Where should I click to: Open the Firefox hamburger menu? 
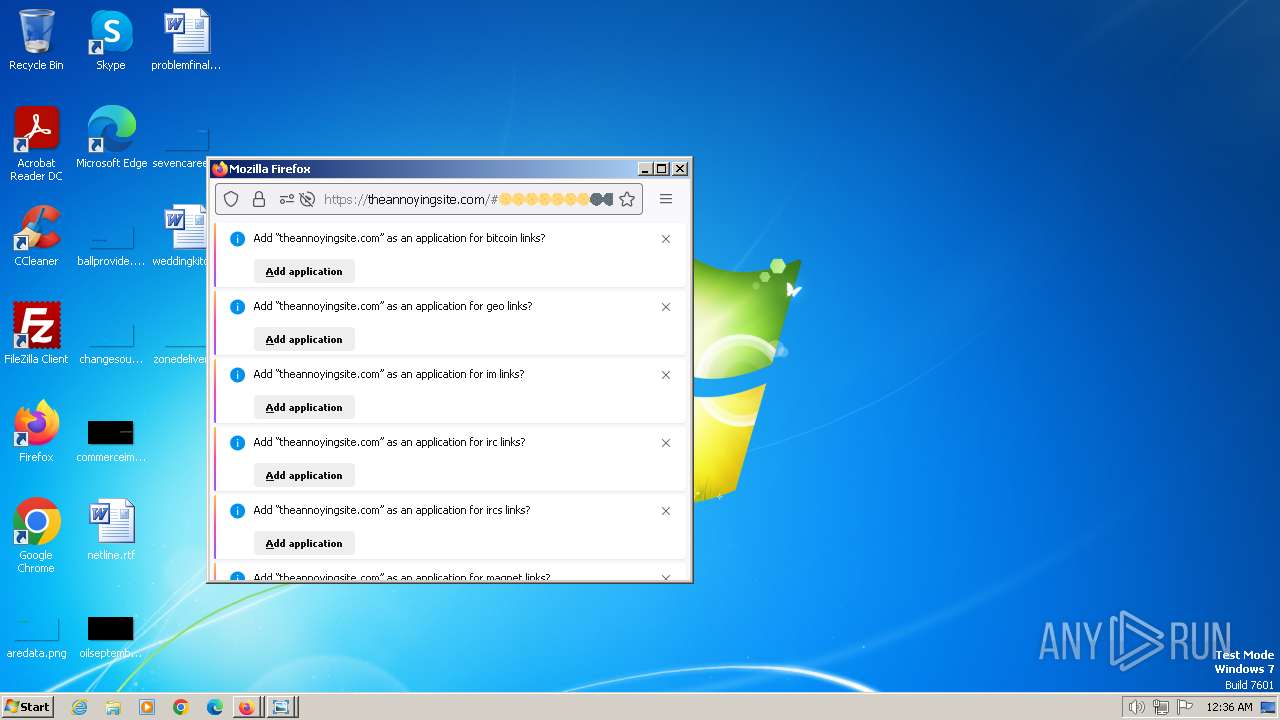point(666,199)
